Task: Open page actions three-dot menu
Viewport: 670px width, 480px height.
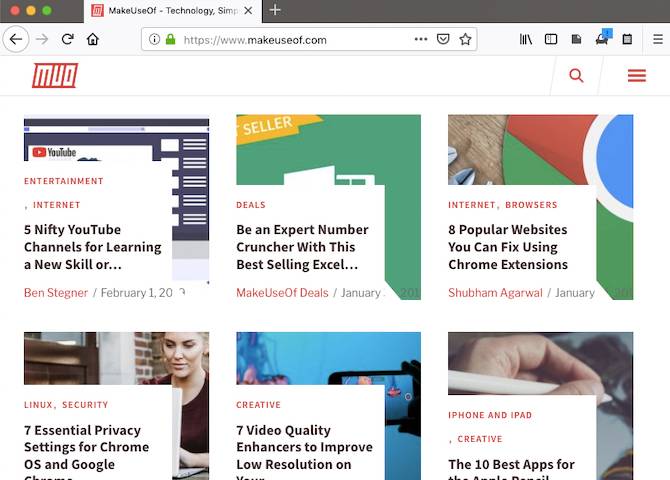Action: pos(421,39)
